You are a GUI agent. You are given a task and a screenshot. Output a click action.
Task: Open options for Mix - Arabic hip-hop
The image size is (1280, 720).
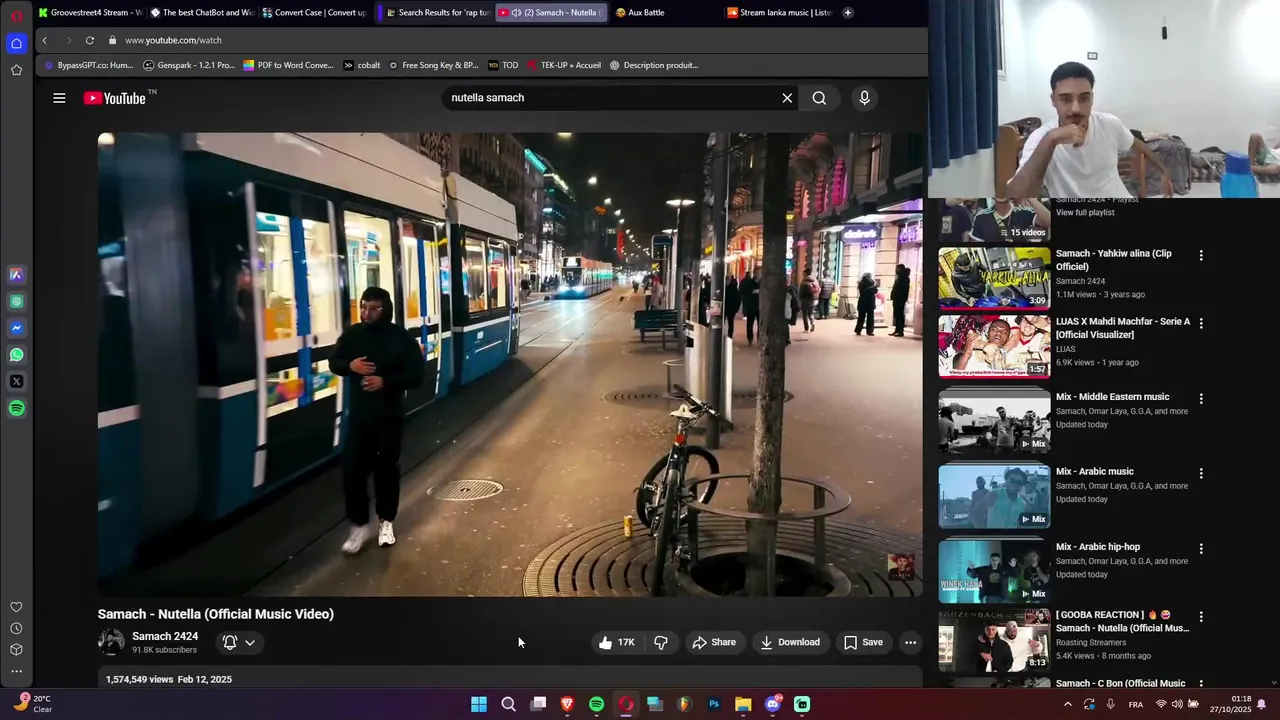(x=1201, y=548)
